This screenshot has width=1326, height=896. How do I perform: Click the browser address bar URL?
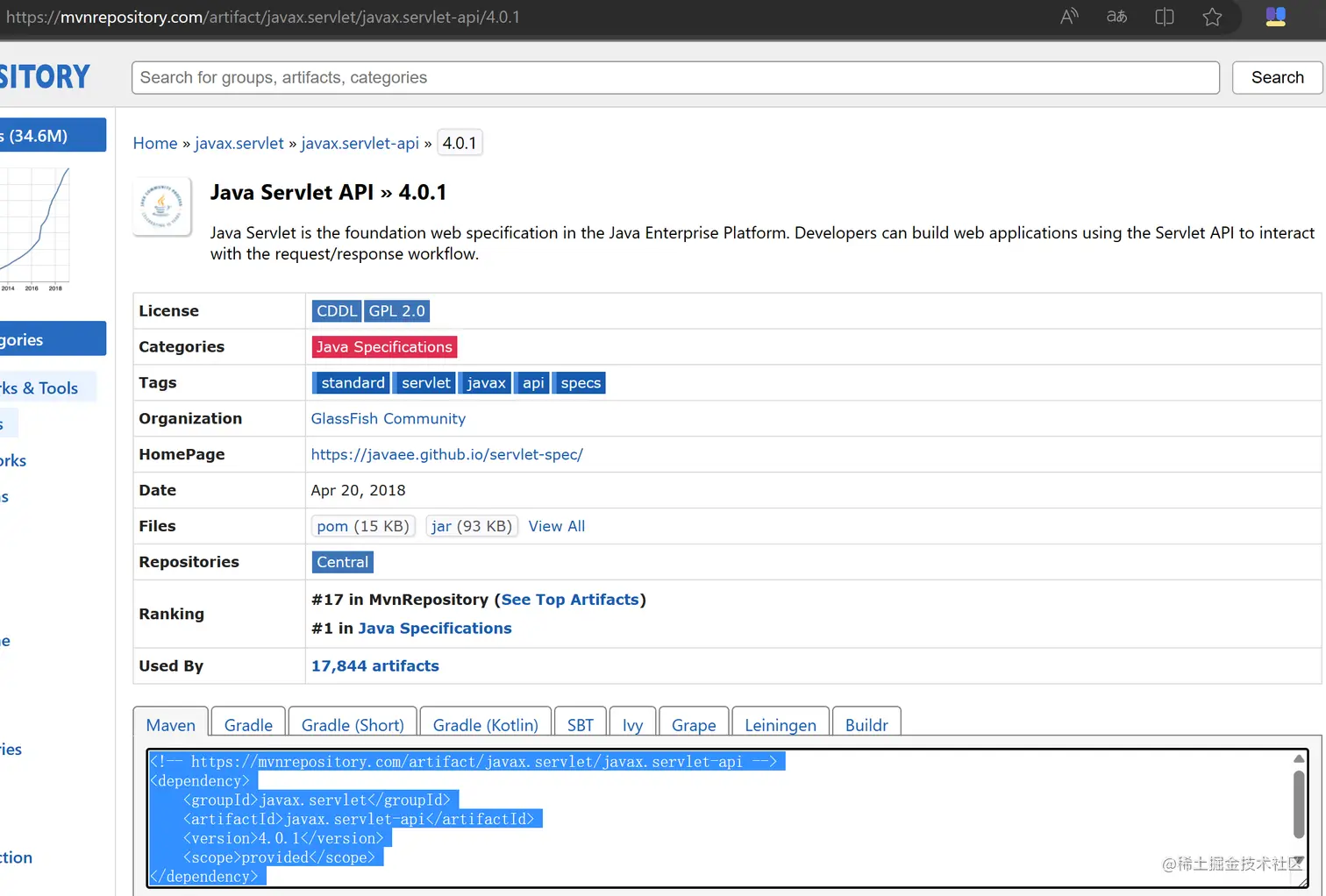(263, 17)
